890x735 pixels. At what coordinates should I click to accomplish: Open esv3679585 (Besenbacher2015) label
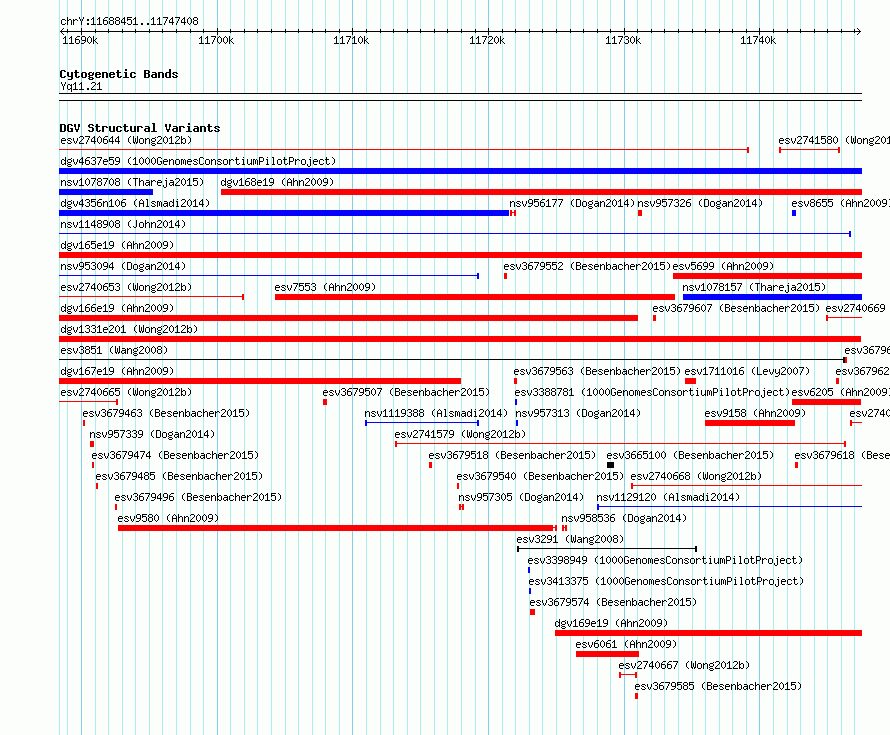pos(718,686)
